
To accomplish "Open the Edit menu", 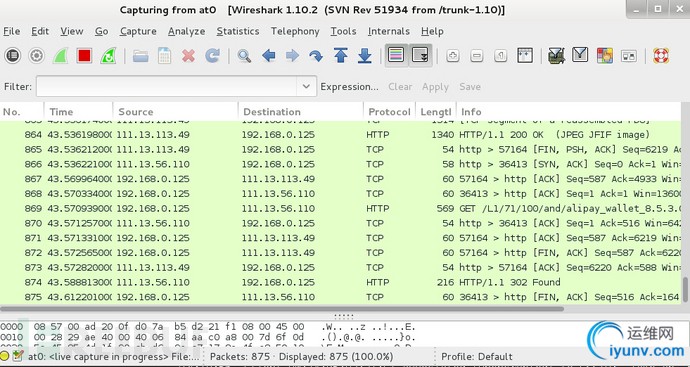I will click(x=40, y=31).
